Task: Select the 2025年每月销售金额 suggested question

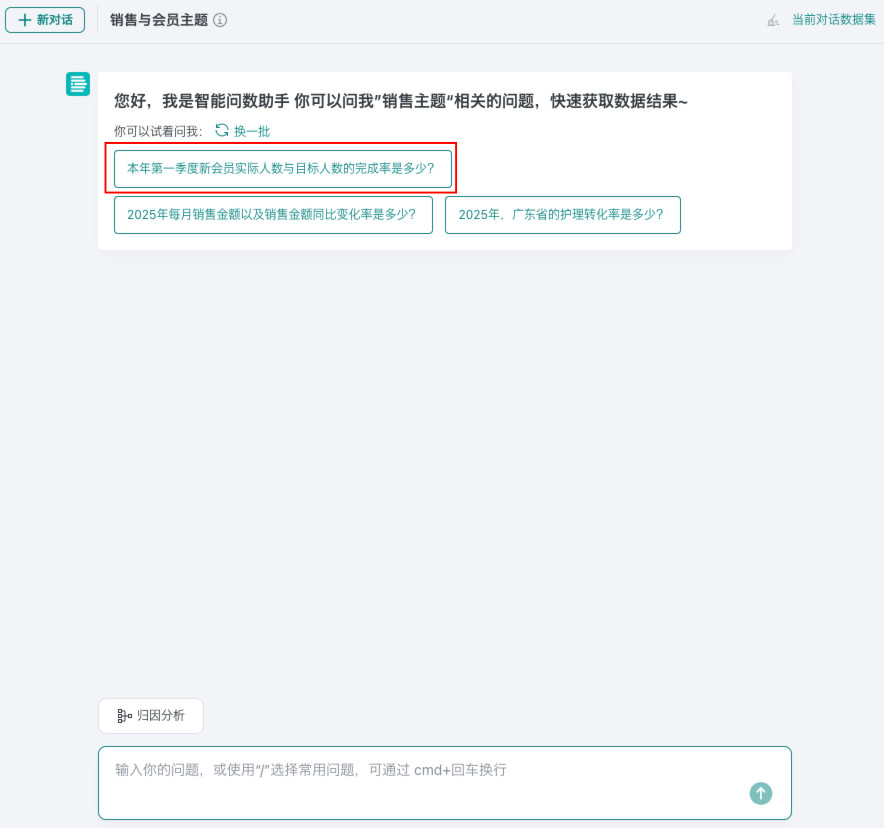Action: (x=273, y=215)
